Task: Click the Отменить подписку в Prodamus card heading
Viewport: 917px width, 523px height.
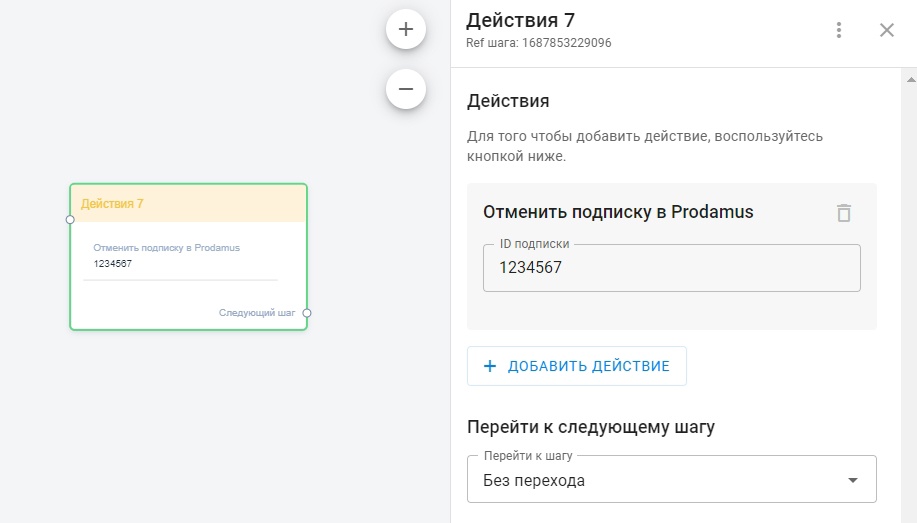Action: (x=618, y=212)
